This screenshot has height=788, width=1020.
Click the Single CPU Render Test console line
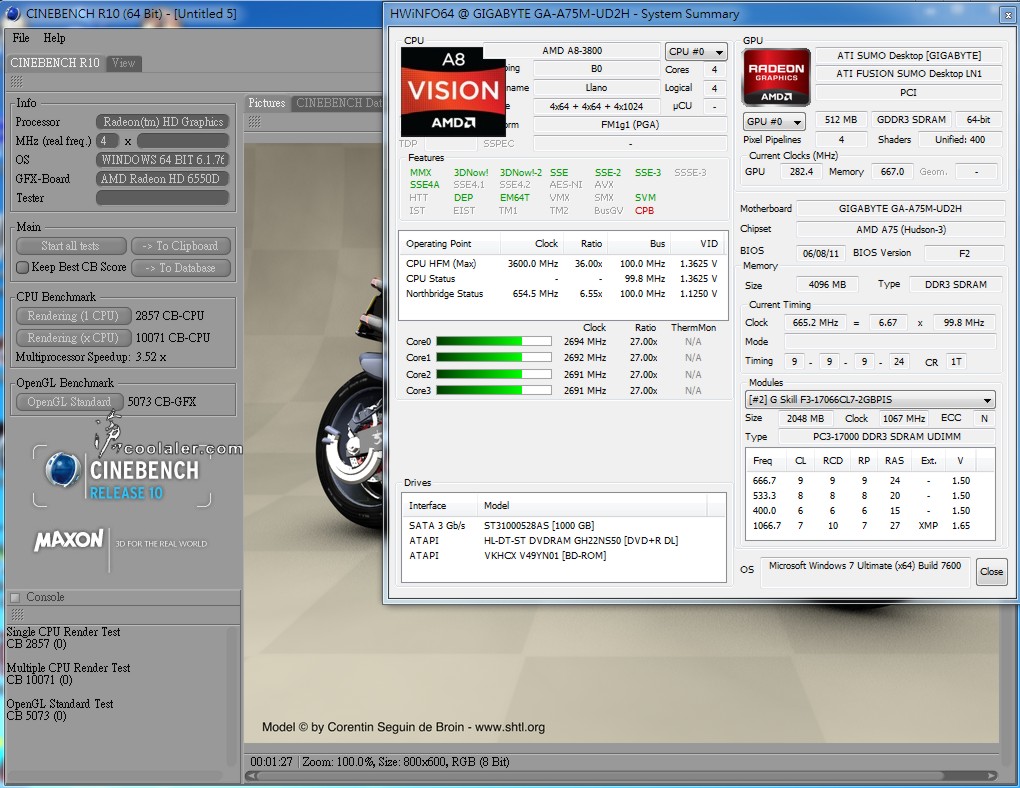pyautogui.click(x=63, y=632)
